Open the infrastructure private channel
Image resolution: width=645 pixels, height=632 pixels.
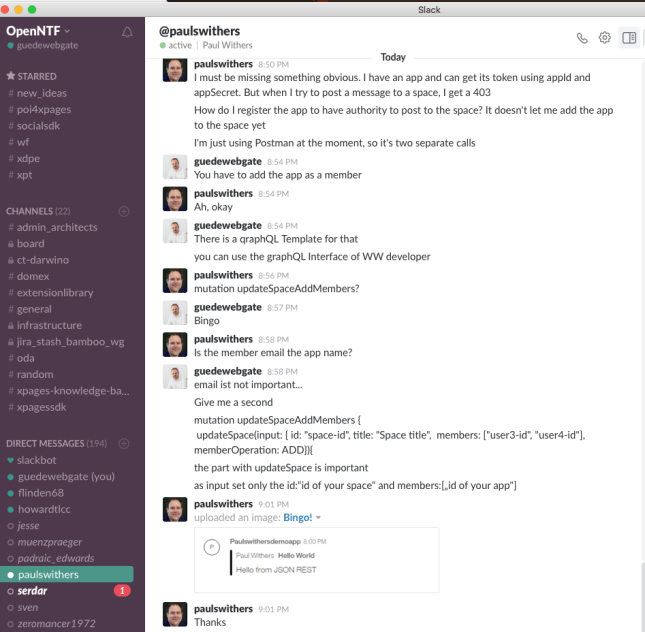45,325
